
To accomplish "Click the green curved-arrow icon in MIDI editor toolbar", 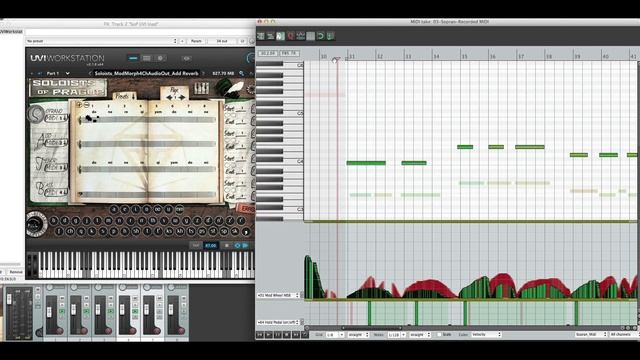I will click(x=320, y=36).
